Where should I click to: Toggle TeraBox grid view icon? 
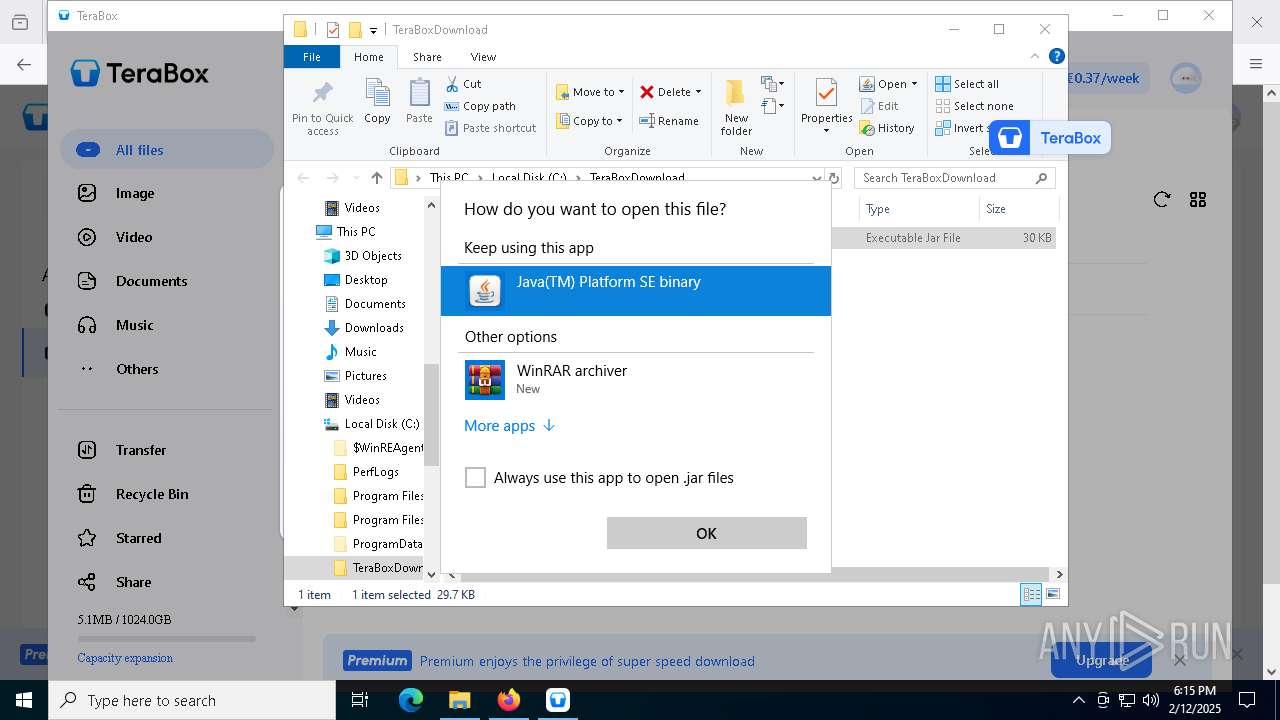[x=1198, y=200]
